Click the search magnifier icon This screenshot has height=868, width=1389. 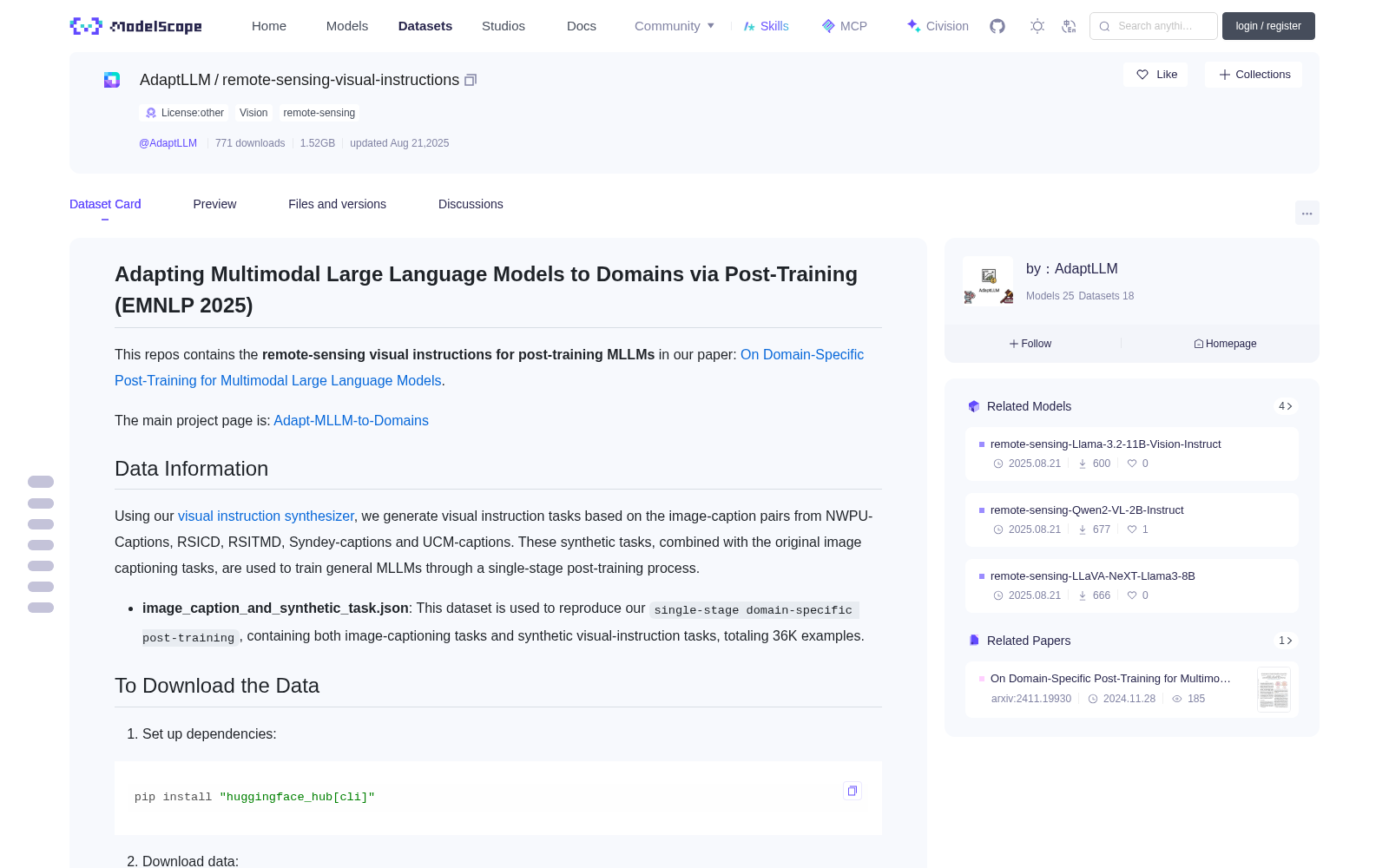click(x=1104, y=26)
